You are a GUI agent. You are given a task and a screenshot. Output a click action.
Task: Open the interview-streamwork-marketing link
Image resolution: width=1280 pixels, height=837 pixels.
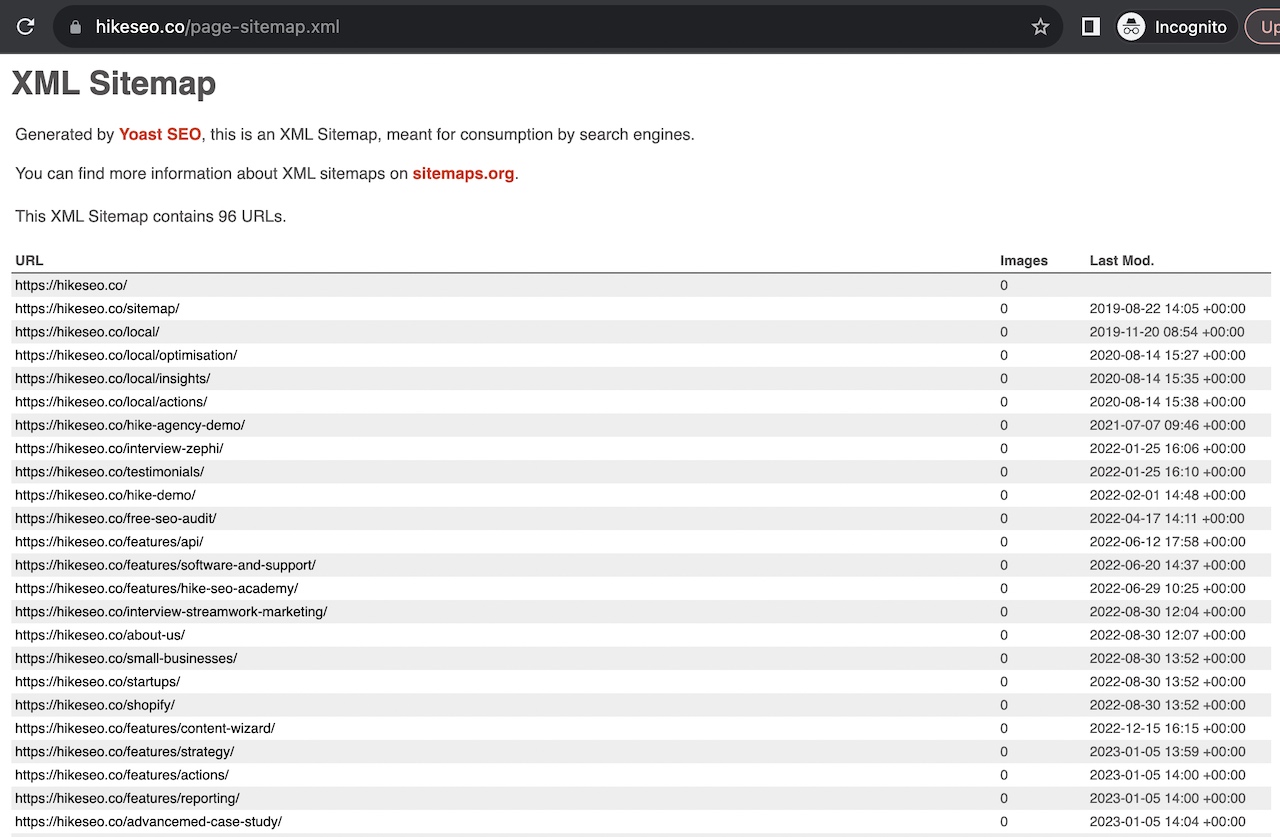pyautogui.click(x=171, y=611)
